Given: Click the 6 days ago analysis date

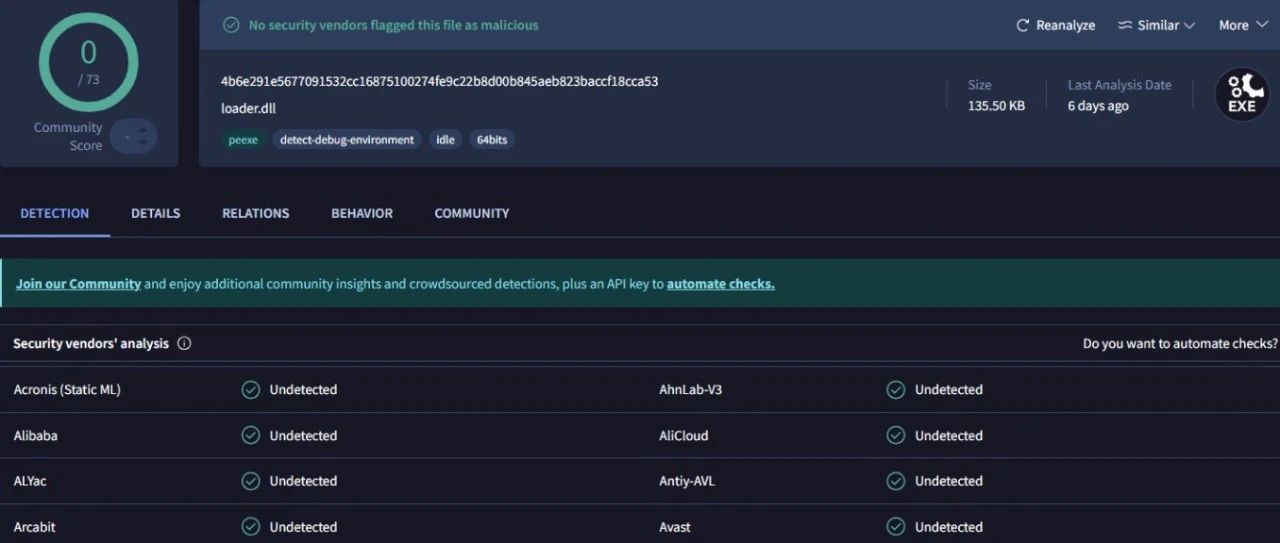Looking at the screenshot, I should coord(1098,106).
